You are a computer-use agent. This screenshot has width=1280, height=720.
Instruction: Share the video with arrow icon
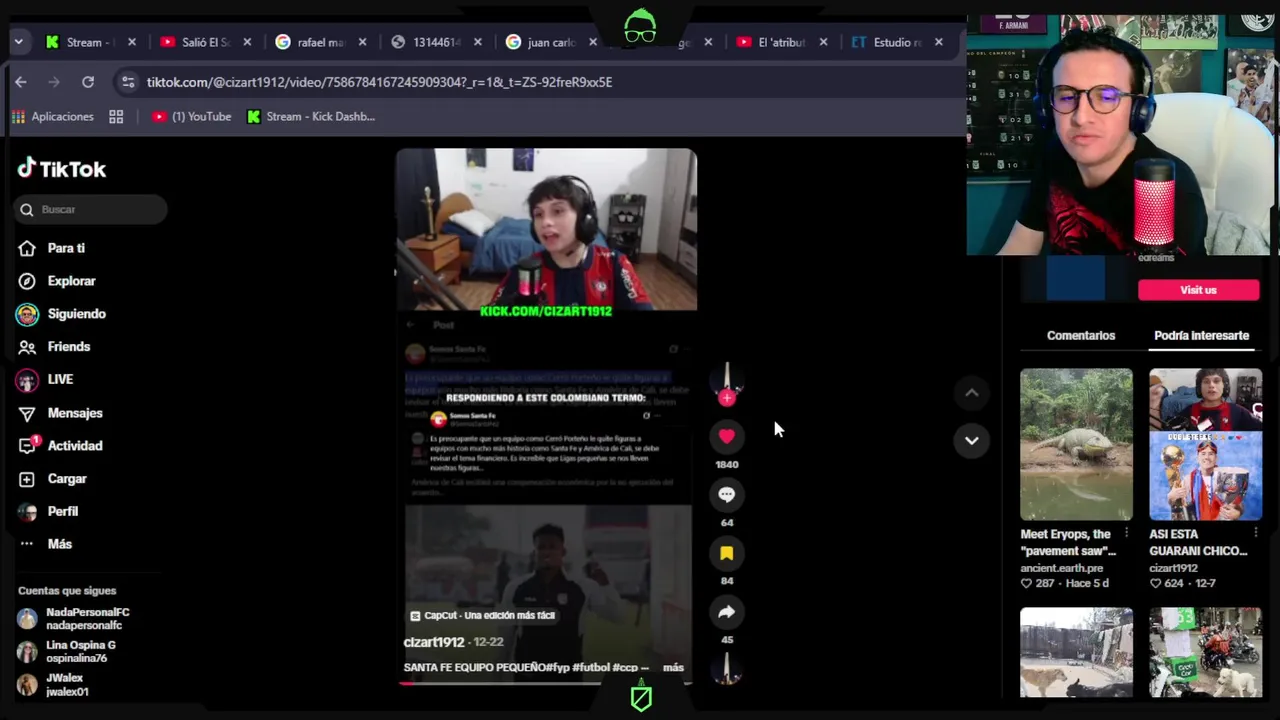727,612
